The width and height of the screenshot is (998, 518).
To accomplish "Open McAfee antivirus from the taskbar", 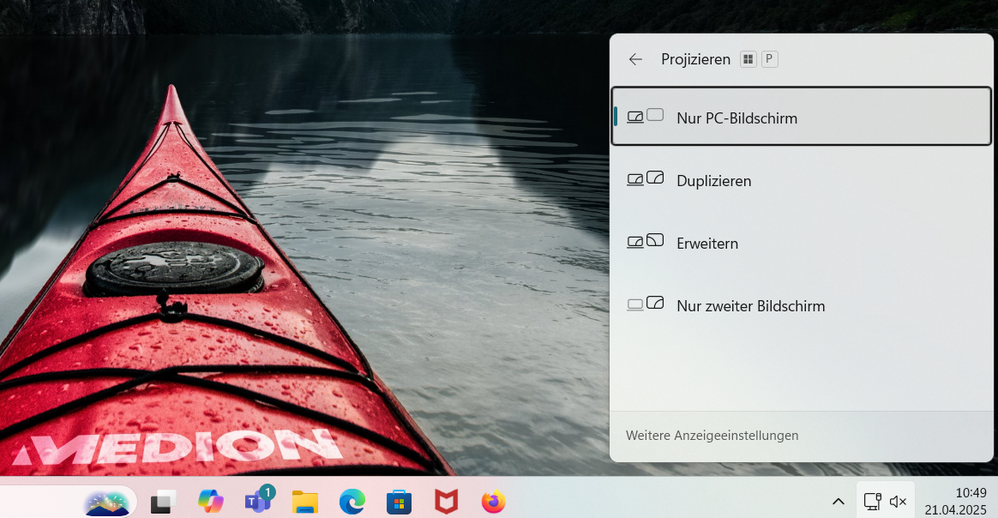I will pyautogui.click(x=446, y=501).
